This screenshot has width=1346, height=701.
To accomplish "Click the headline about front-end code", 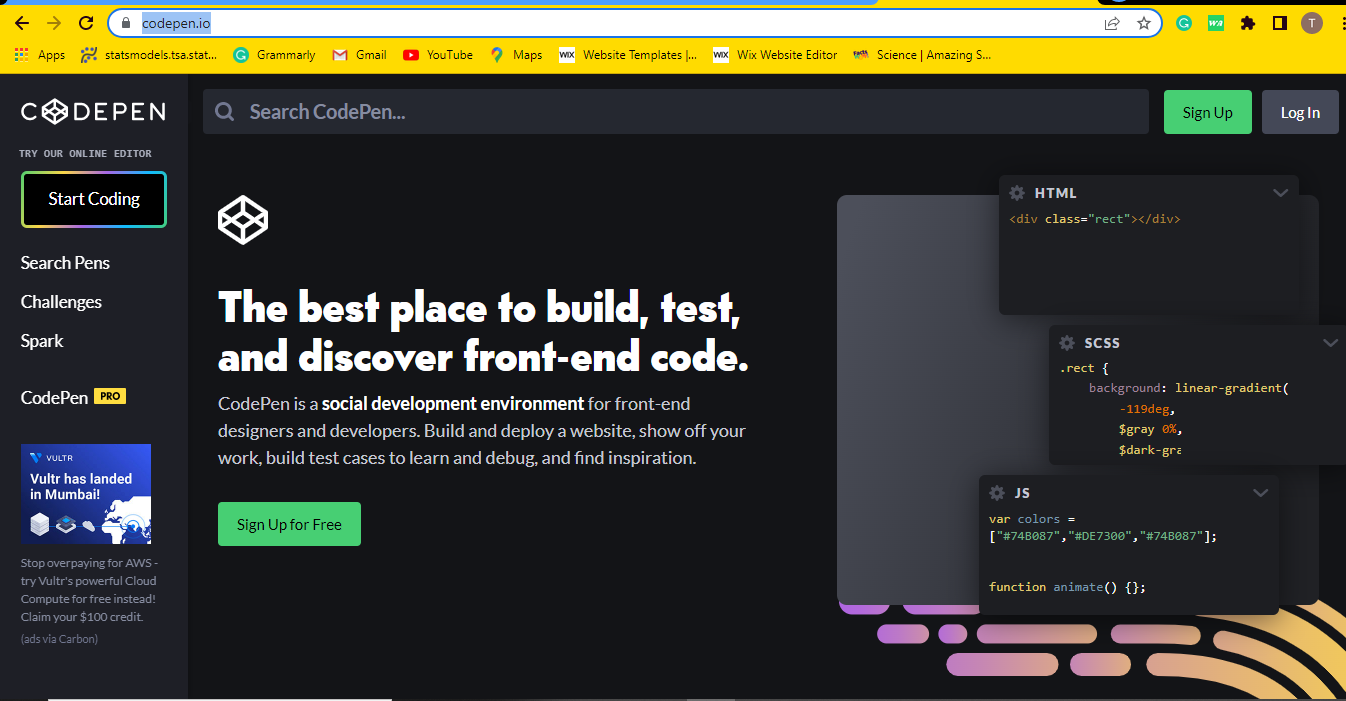I will [x=483, y=332].
